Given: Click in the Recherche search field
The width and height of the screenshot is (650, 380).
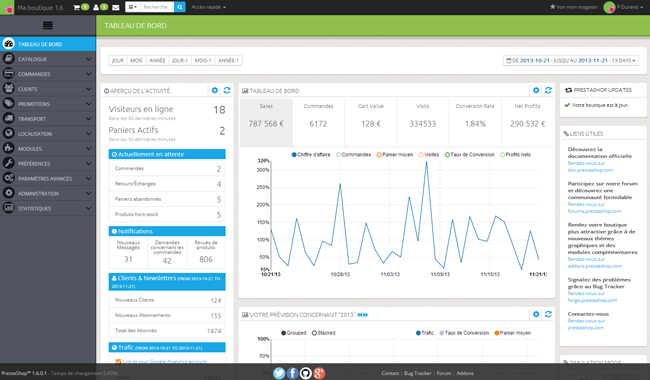Looking at the screenshot, I should pos(157,7).
